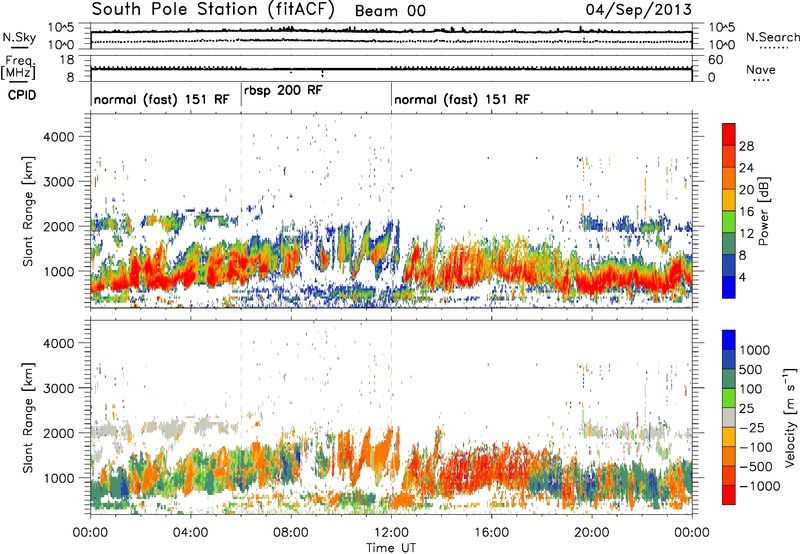800x554 pixels.
Task: Click the '500' tick on Velocity colorbar
Action: pyautogui.click(x=751, y=370)
